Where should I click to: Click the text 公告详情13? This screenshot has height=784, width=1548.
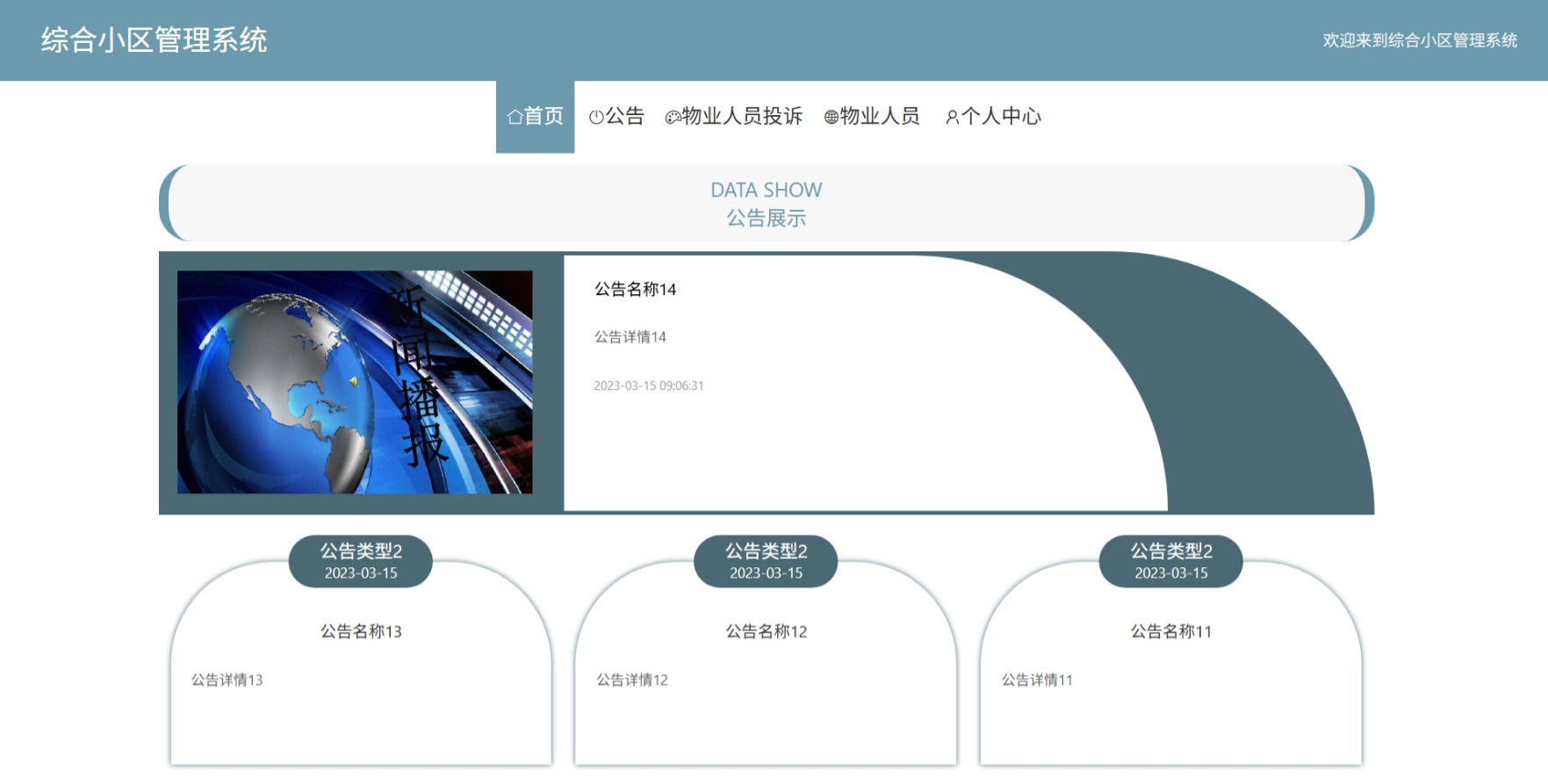coord(227,680)
